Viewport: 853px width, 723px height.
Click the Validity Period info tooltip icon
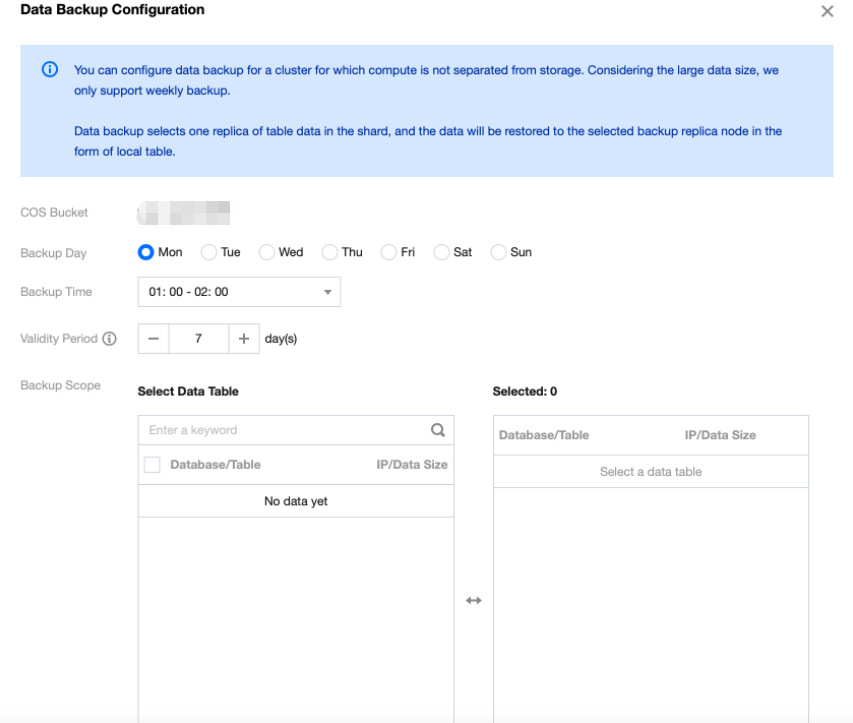tap(109, 339)
